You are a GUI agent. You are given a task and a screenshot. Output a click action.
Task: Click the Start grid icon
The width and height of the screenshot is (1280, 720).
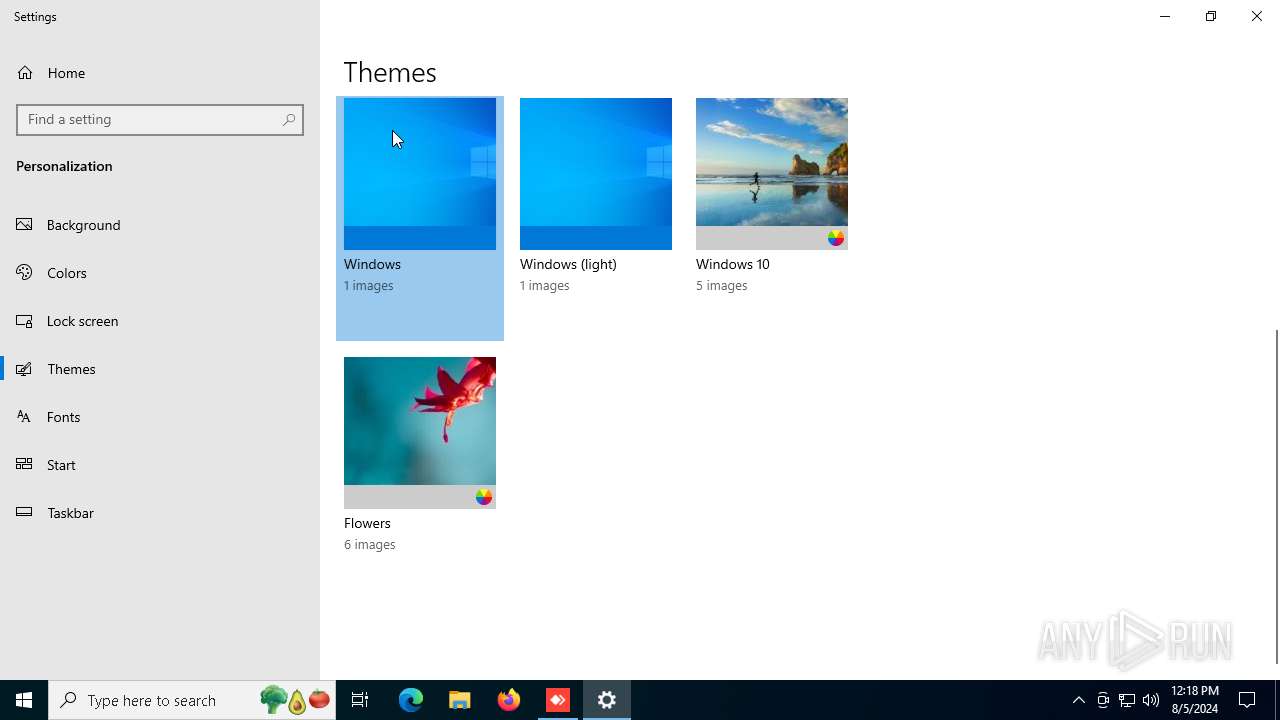pos(25,465)
